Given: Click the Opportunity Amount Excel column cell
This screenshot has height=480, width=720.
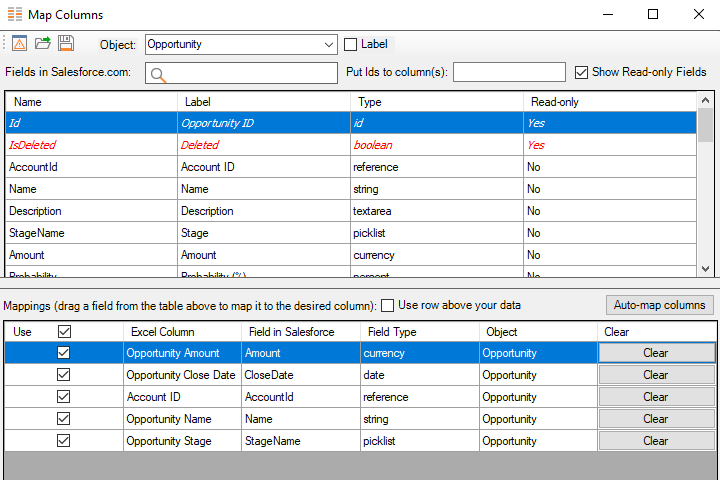Looking at the screenshot, I should click(182, 353).
